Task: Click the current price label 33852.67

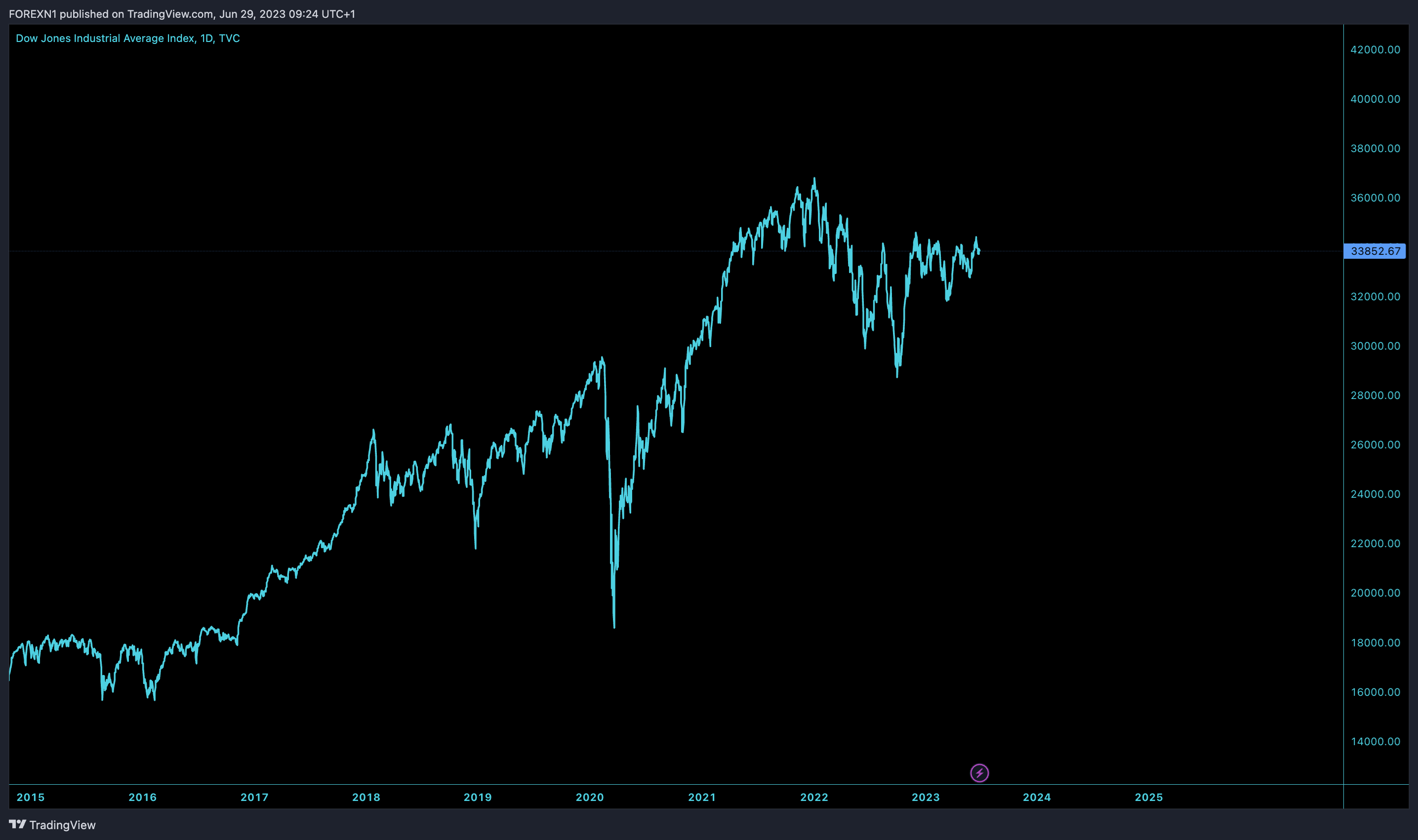Action: point(1375,251)
